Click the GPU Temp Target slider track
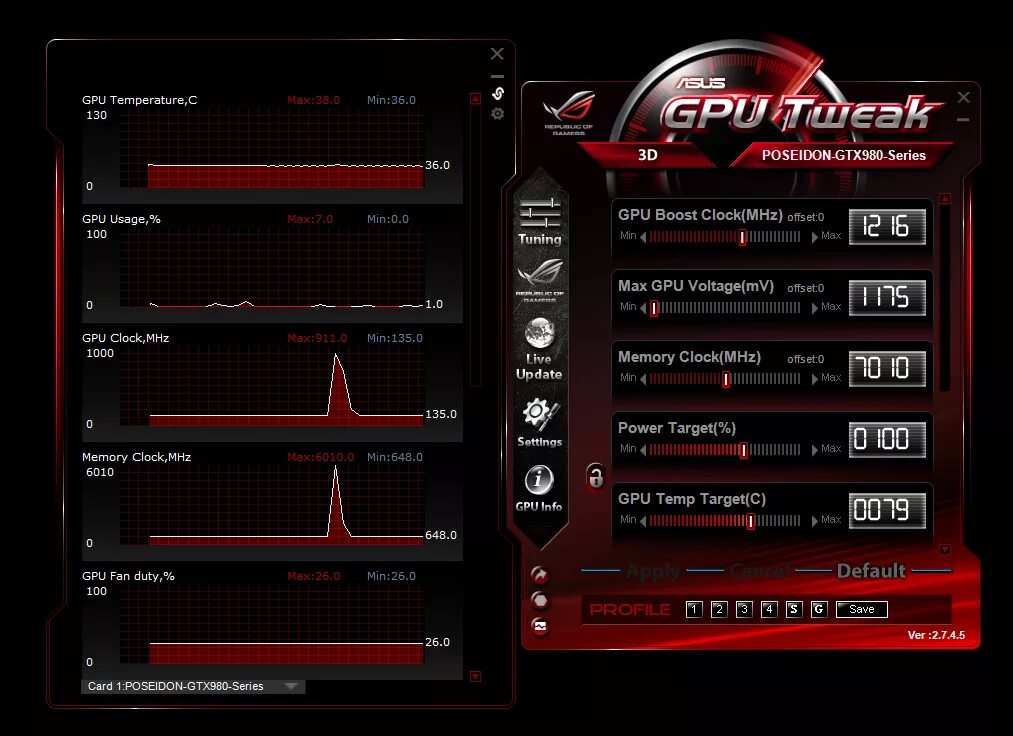 [x=725, y=521]
